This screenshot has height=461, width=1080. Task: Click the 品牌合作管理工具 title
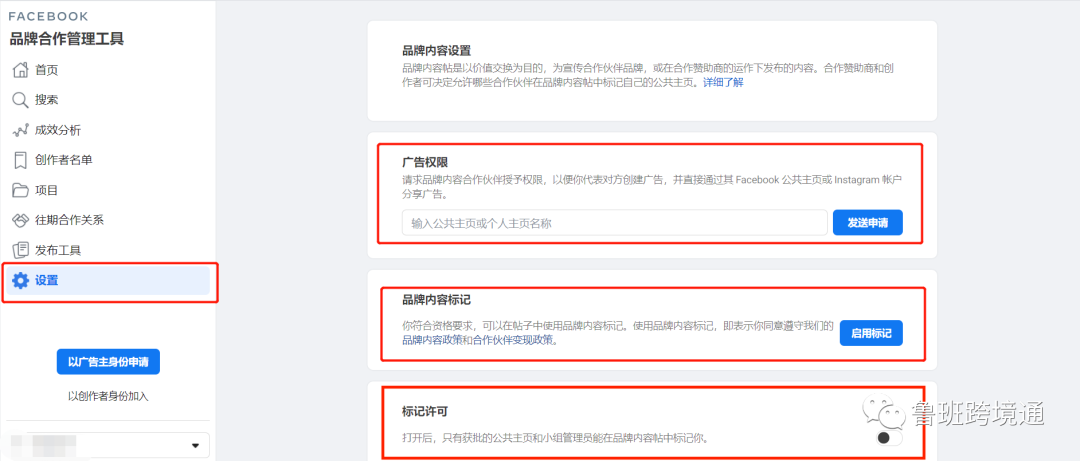pyautogui.click(x=67, y=39)
